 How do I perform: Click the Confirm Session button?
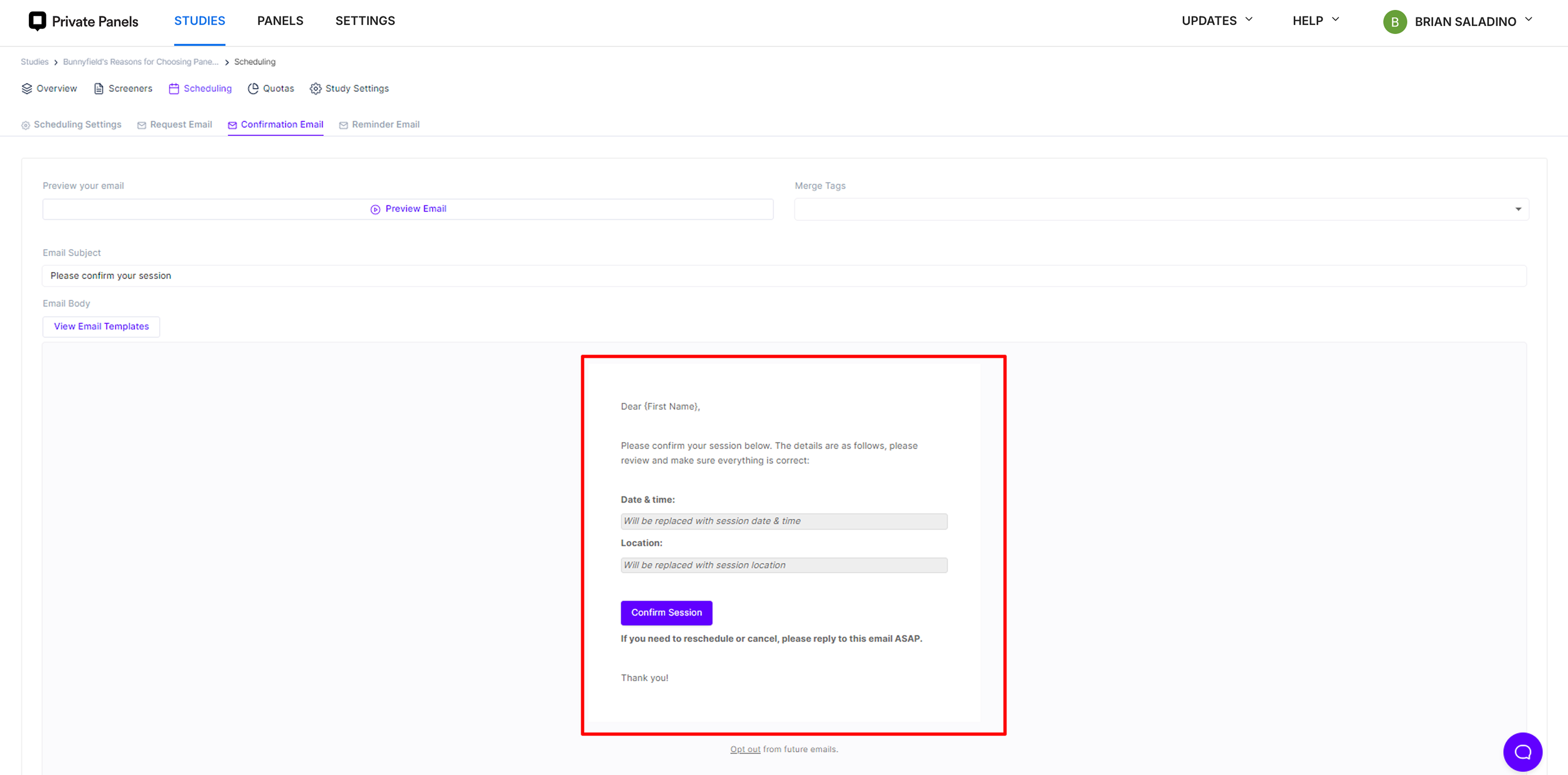tap(667, 613)
